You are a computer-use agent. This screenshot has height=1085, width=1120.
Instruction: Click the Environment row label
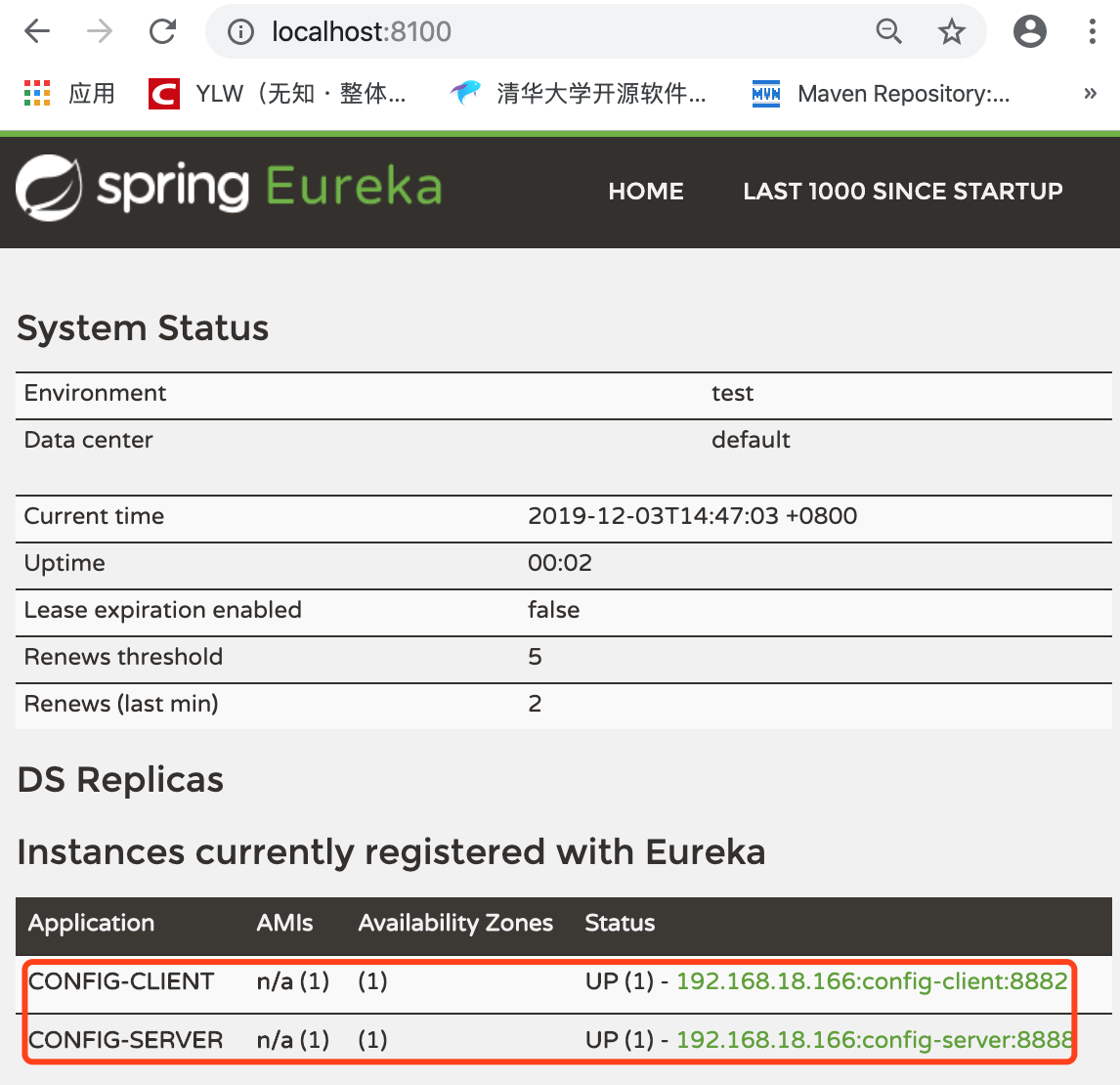click(x=95, y=393)
